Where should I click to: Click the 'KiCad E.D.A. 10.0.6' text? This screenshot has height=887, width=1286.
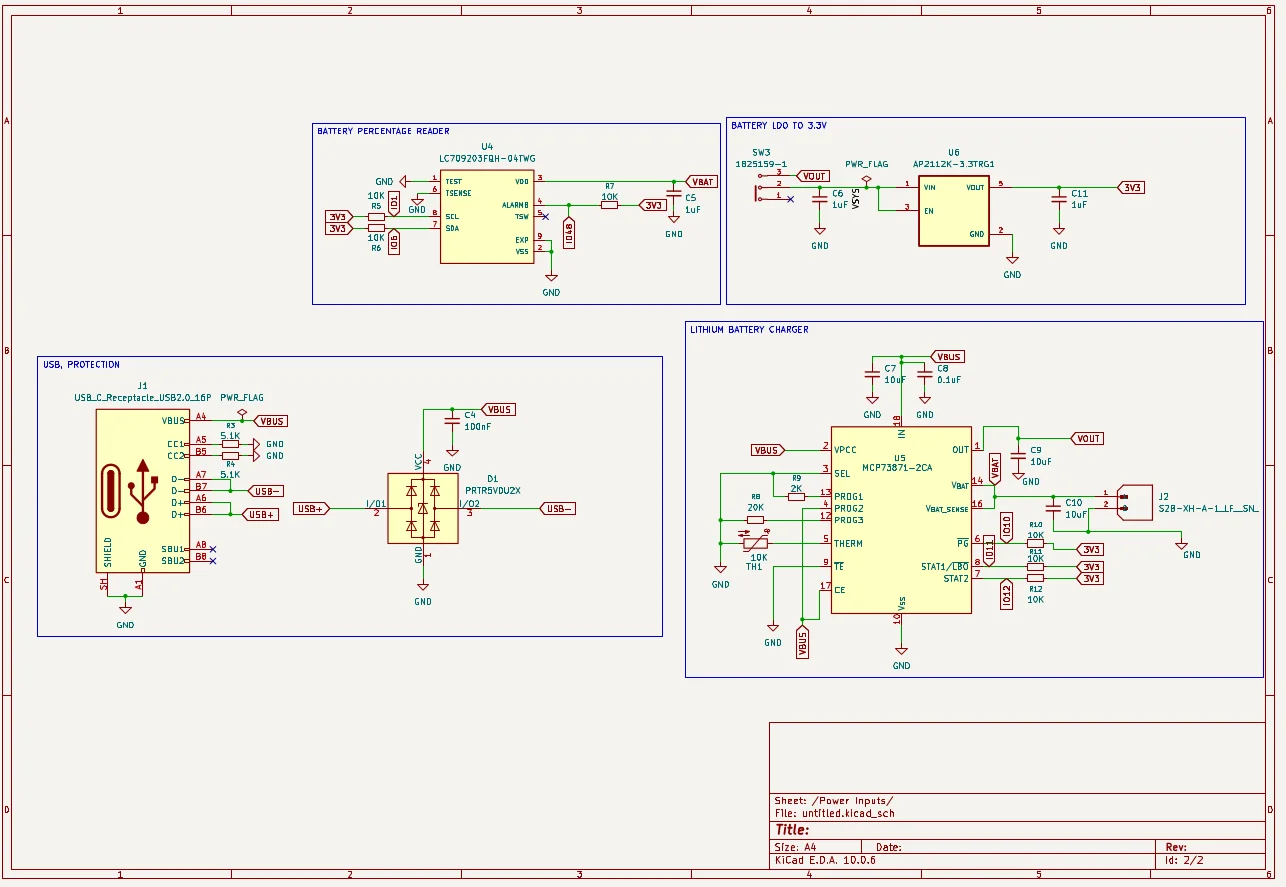825,859
